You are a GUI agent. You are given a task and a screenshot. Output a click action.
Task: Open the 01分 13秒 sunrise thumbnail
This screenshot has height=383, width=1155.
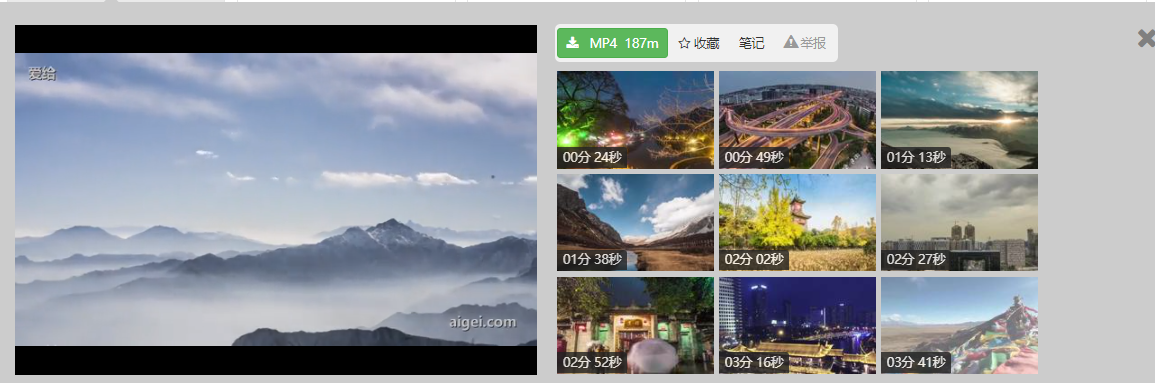pyautogui.click(x=959, y=120)
